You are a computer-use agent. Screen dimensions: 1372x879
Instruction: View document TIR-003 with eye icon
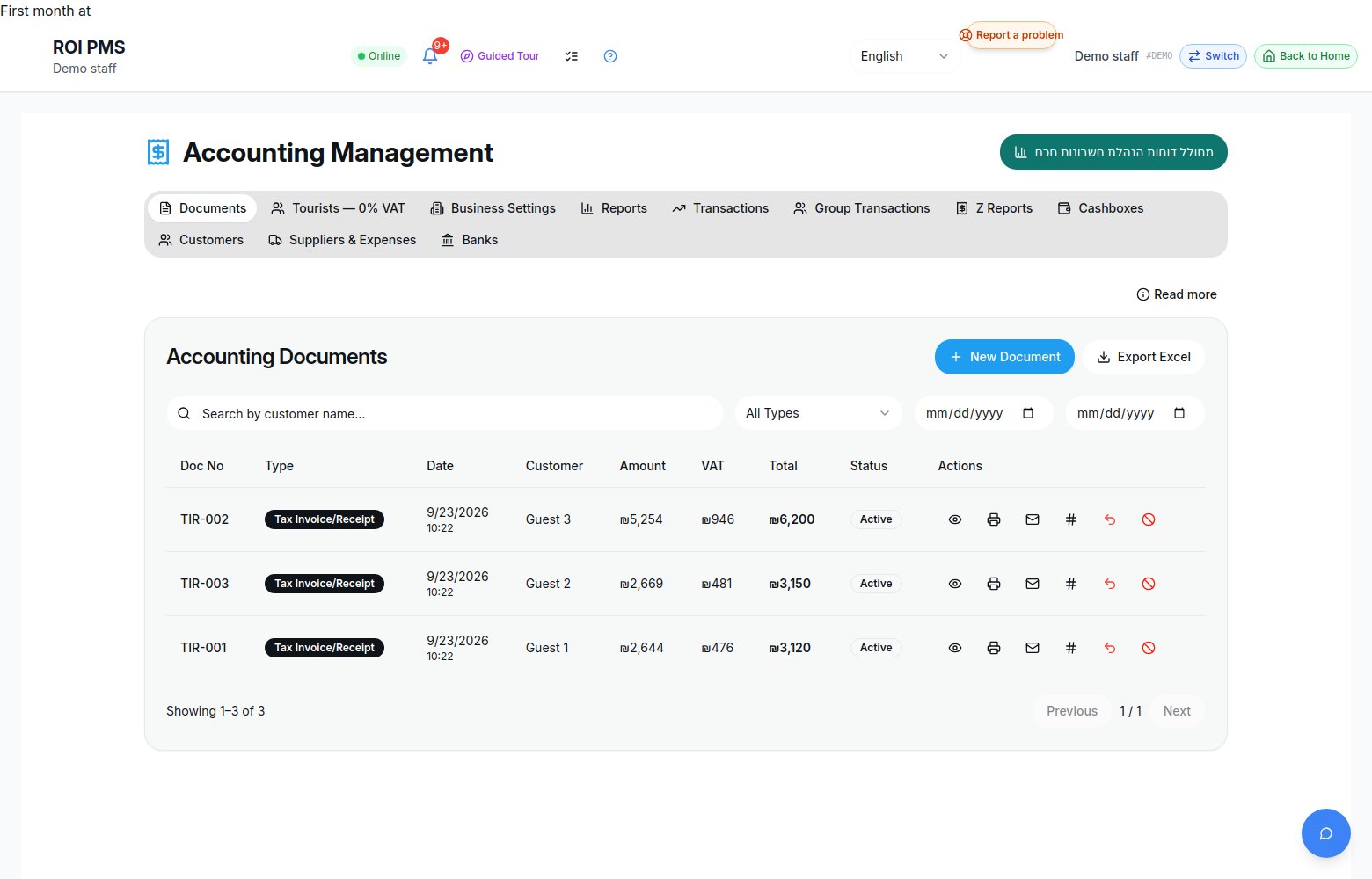(x=955, y=584)
